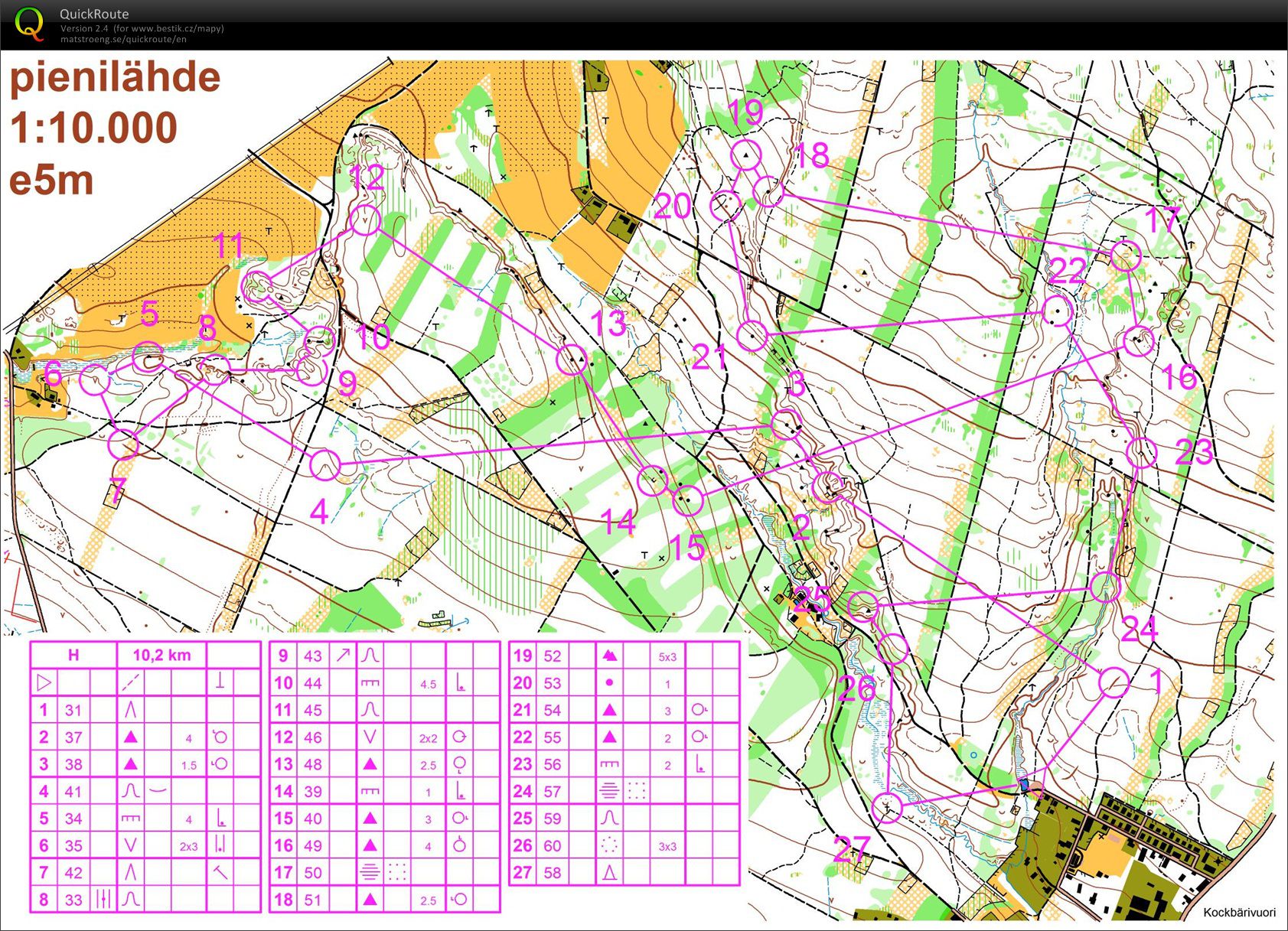Click the control 21 circle on the map
This screenshot has width=1288, height=931.
pos(752,336)
